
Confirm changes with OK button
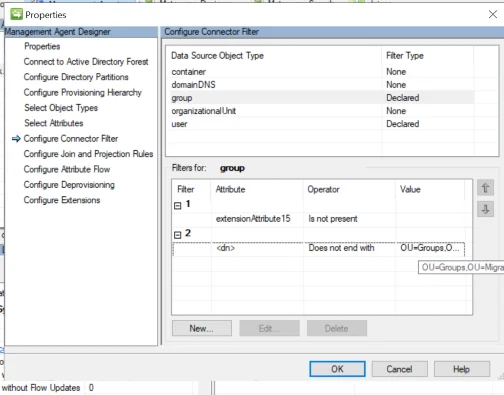(337, 369)
